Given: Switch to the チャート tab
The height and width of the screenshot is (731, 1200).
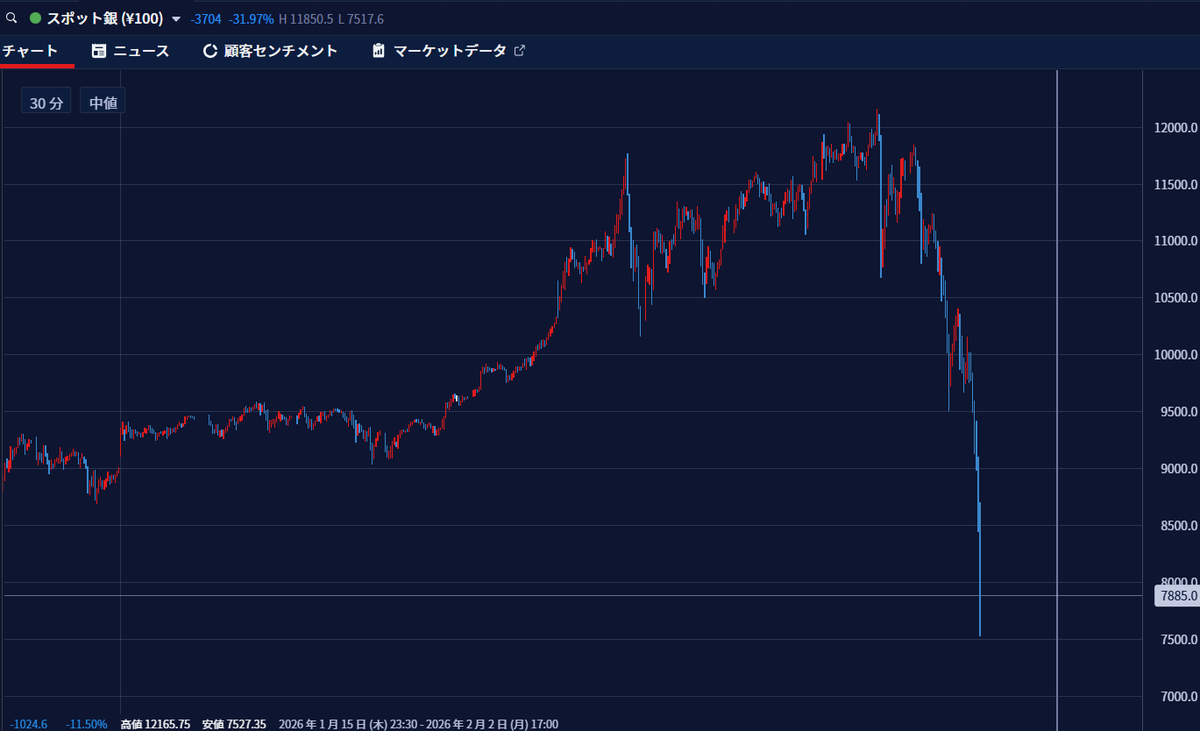Looking at the screenshot, I should [30, 51].
